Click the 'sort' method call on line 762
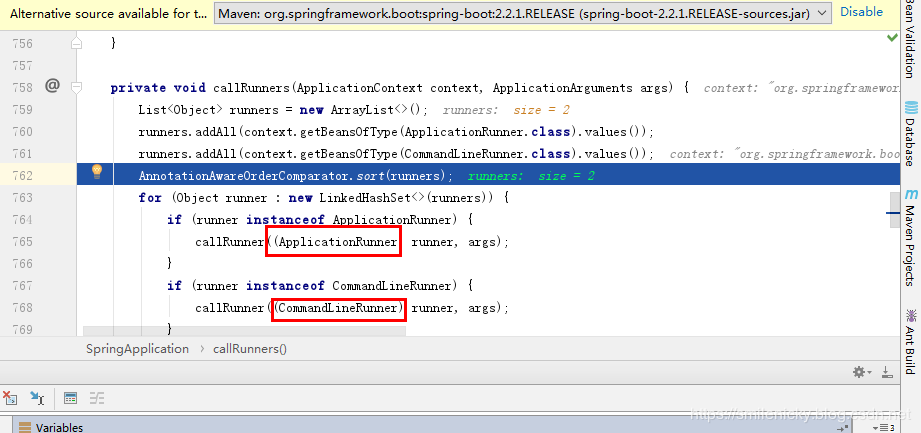Viewport: 921px width, 433px height. click(371, 176)
